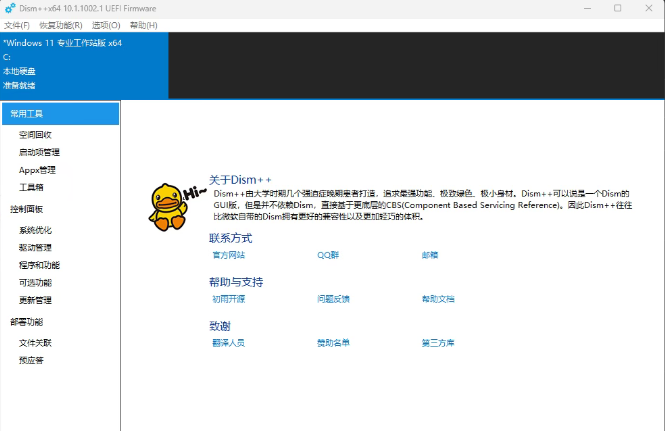Open the 问题反馈 link

pyautogui.click(x=334, y=299)
